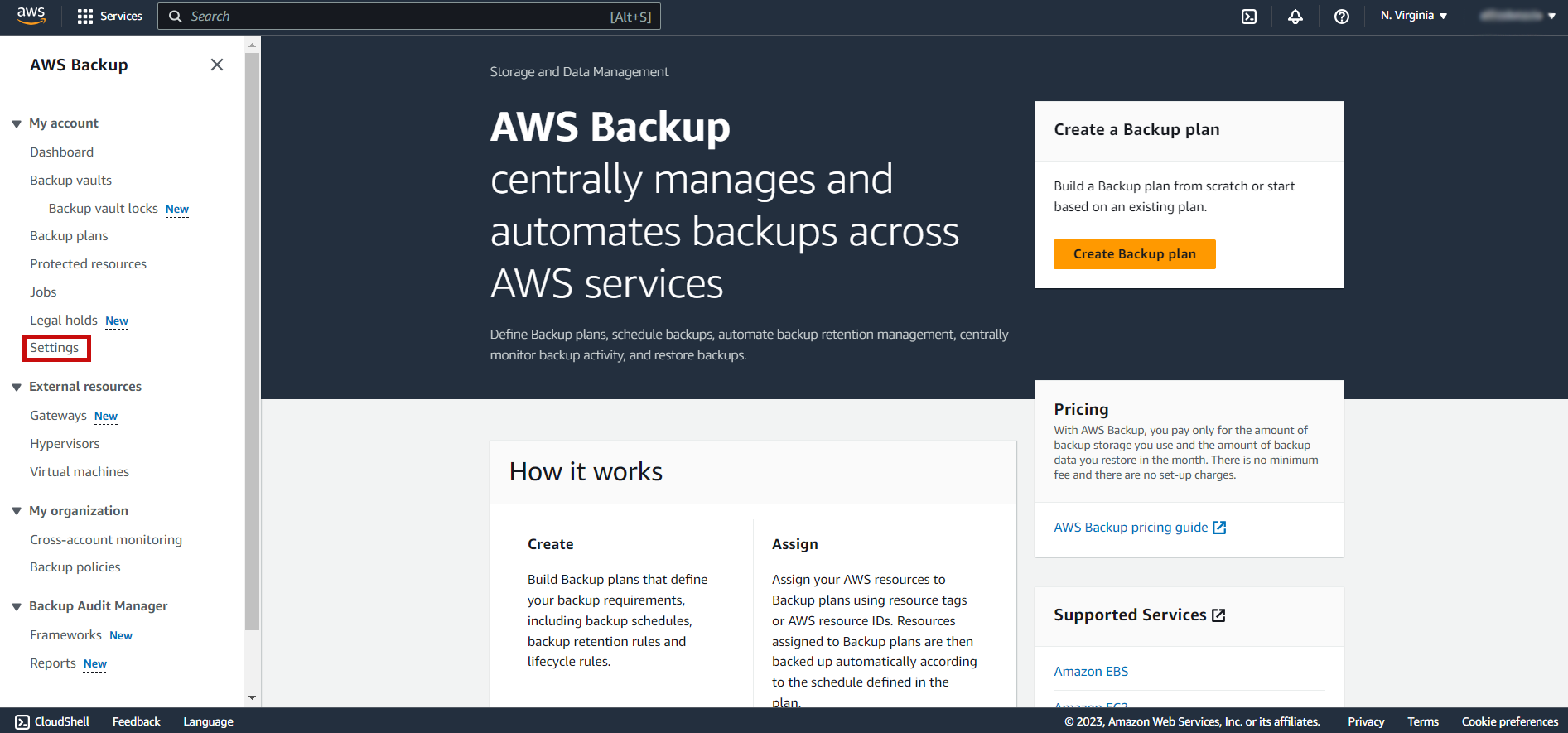Click the sidebar scrollbar thumb
This screenshot has width=1568, height=733.
(253, 341)
